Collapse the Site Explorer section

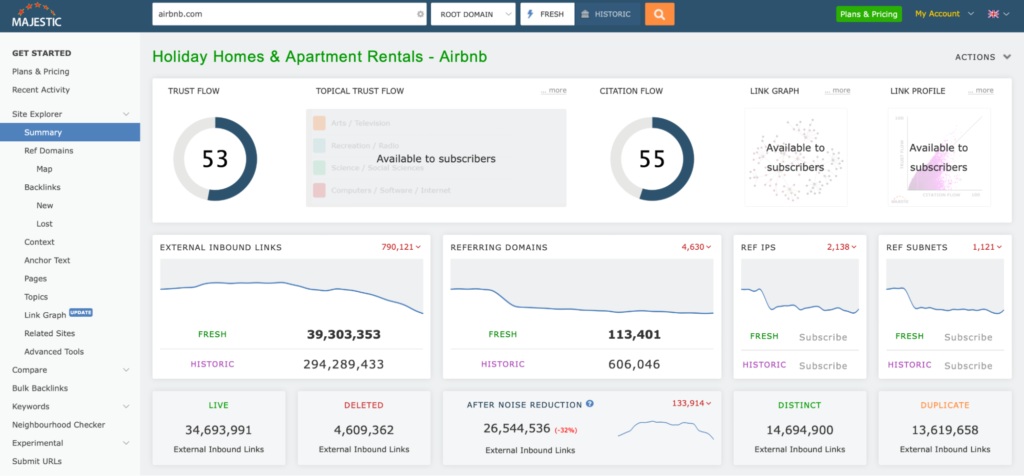coord(126,114)
